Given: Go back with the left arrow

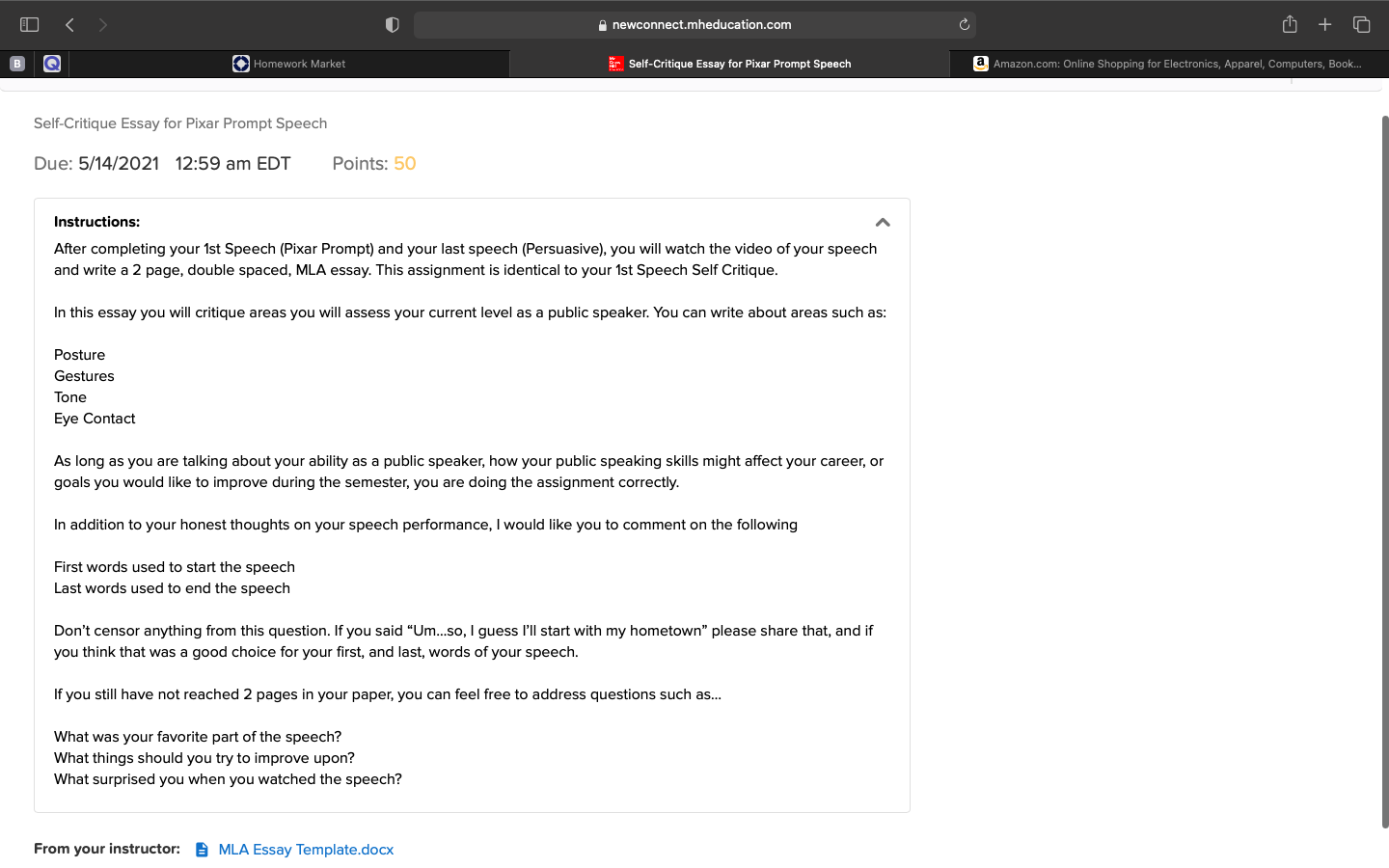Looking at the screenshot, I should point(69,25).
